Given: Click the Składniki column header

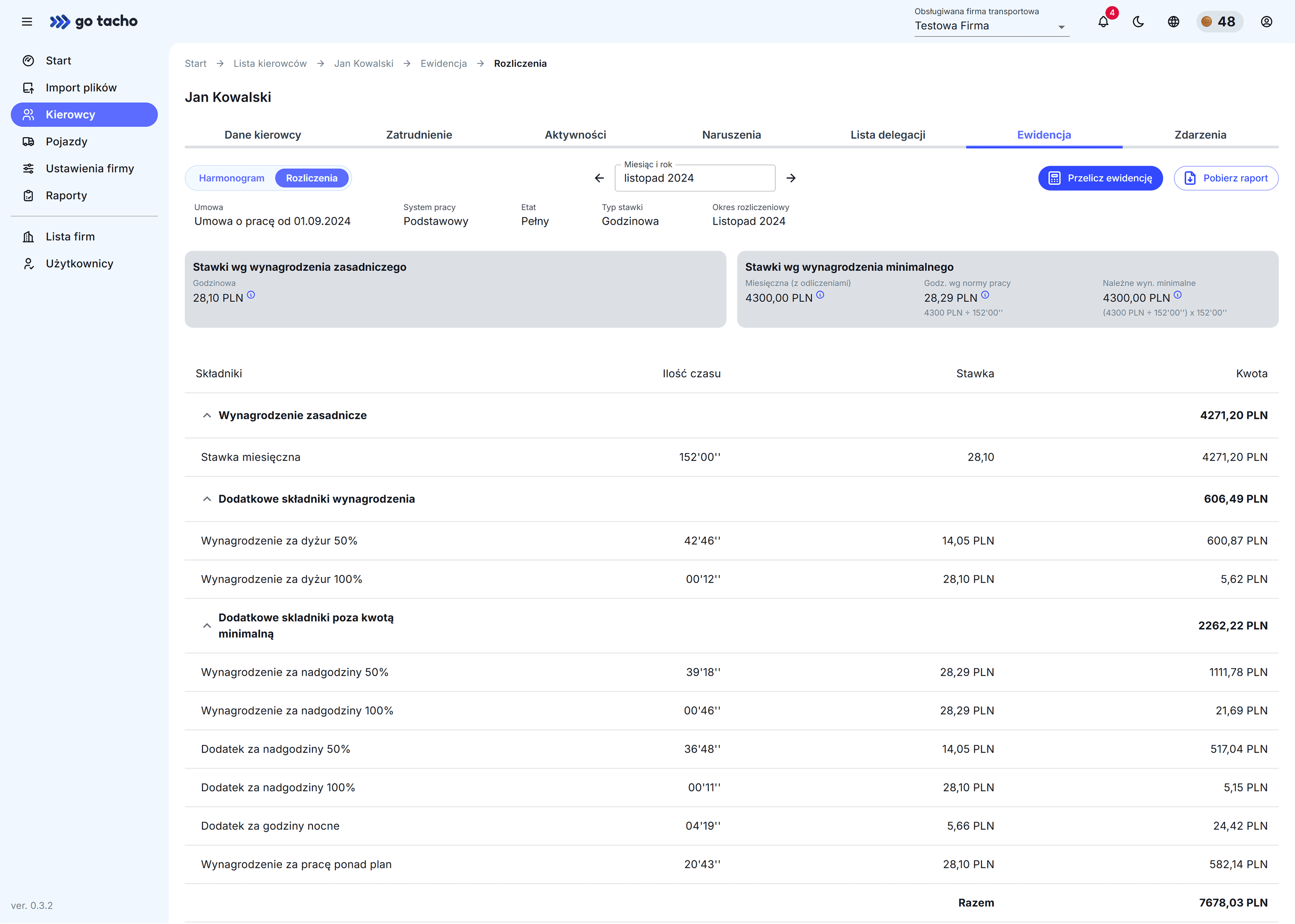Looking at the screenshot, I should [219, 374].
